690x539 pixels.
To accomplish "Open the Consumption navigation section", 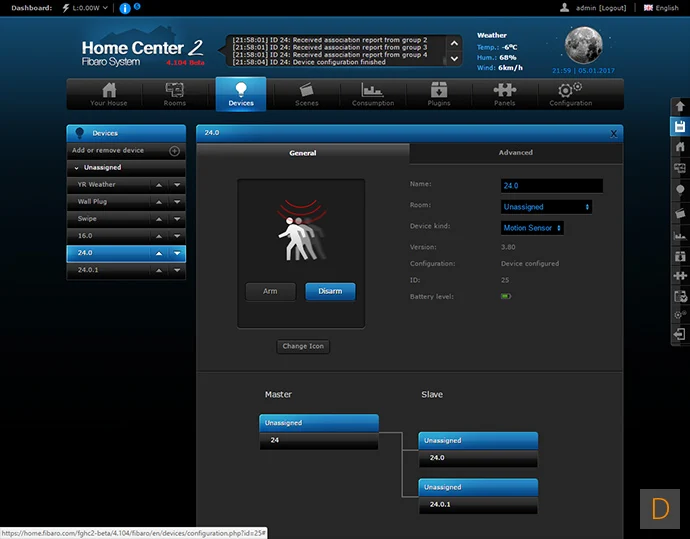I will (373, 94).
